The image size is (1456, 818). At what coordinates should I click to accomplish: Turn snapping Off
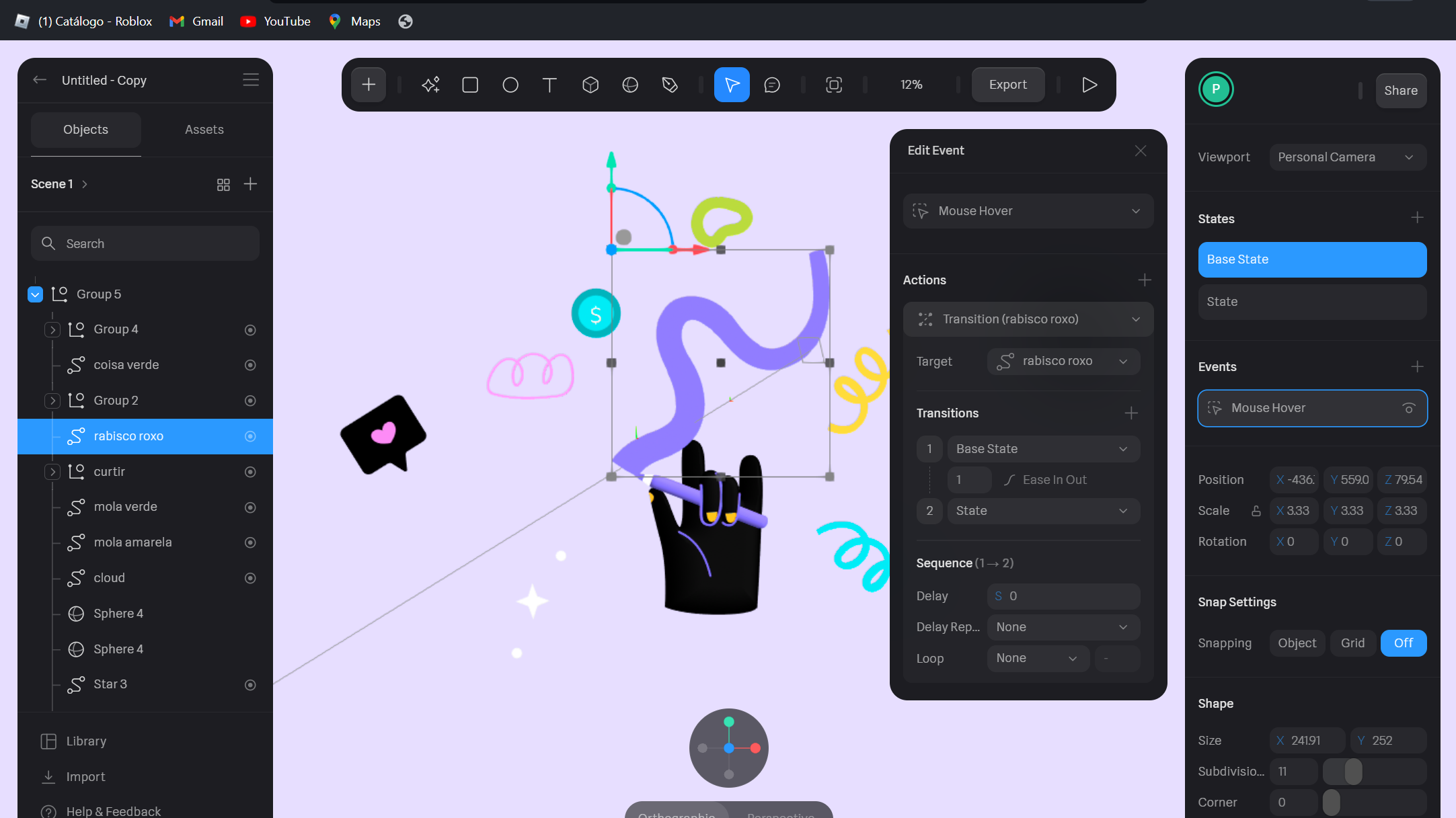coord(1404,643)
